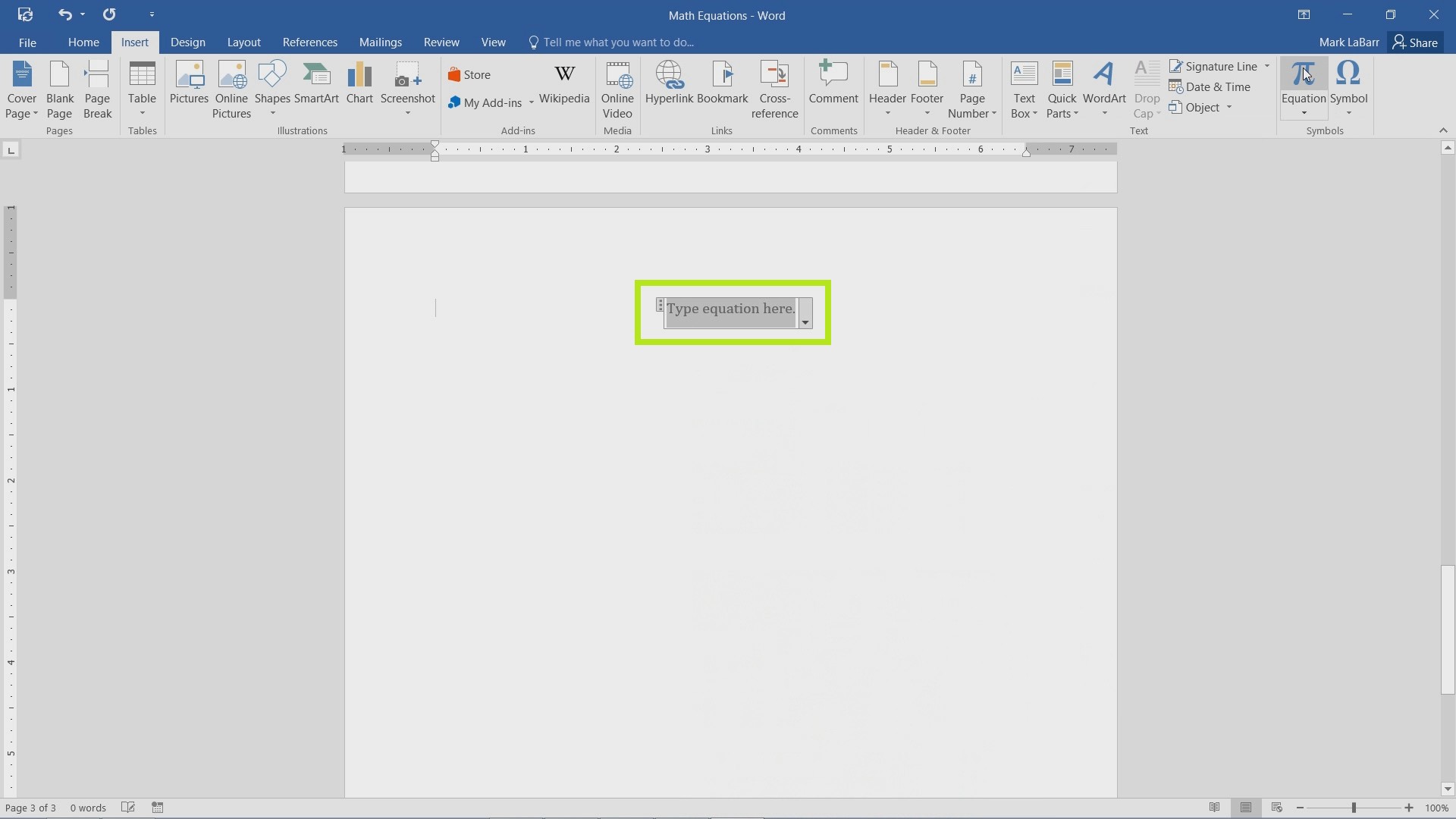The image size is (1456, 819).
Task: Toggle Track Changes in Review tab
Action: [441, 42]
